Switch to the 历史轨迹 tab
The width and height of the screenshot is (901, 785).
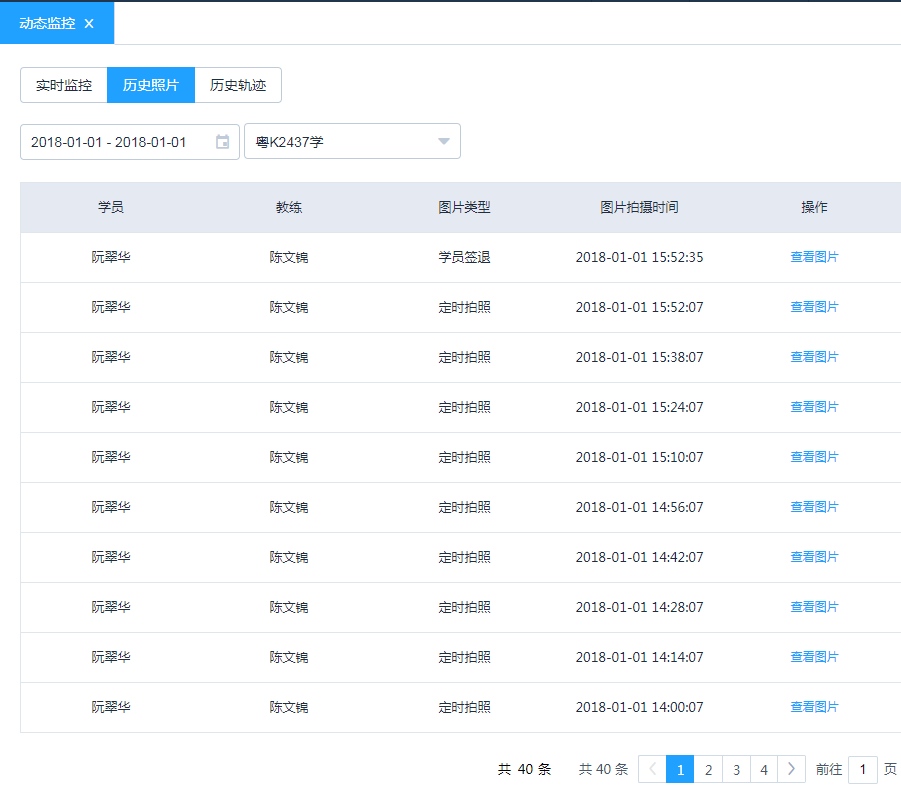(x=239, y=85)
